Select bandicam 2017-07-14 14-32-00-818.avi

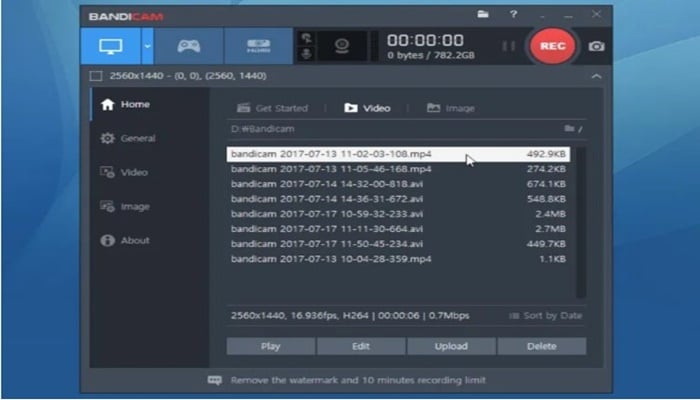point(398,184)
